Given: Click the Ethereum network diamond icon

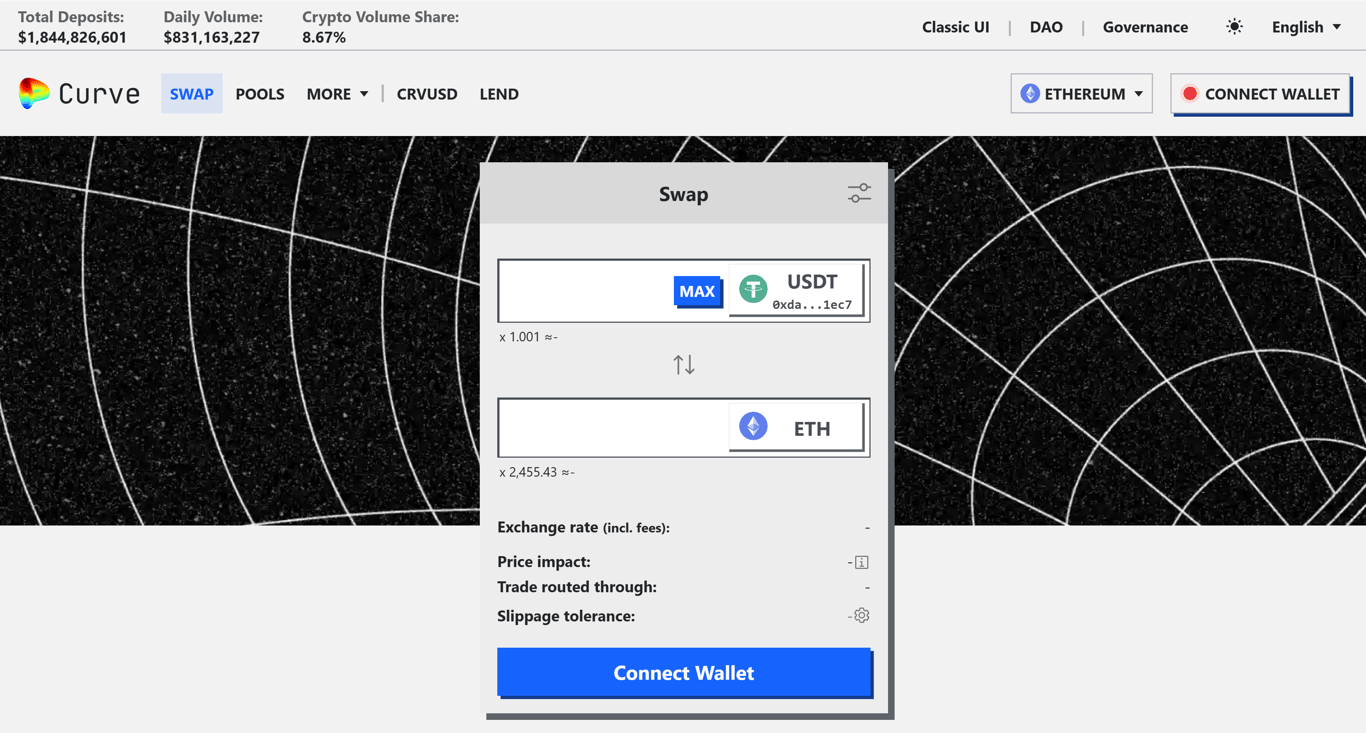Looking at the screenshot, I should (x=1030, y=93).
